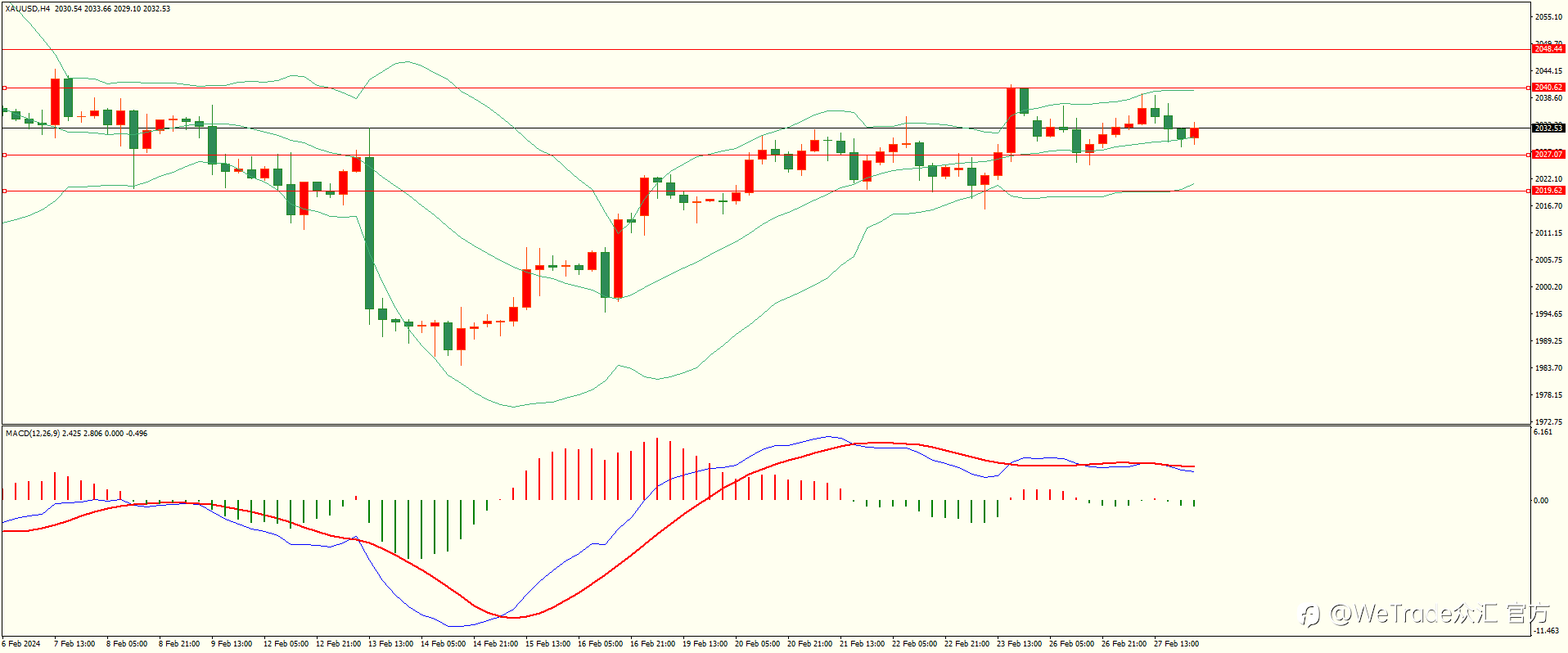1568x653 pixels.
Task: Select the red 2027.07 price level label
Action: (x=1548, y=155)
